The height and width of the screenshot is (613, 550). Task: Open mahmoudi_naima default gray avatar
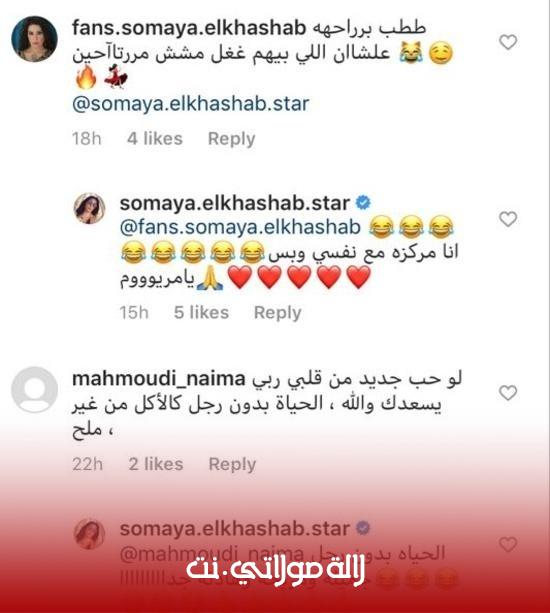pyautogui.click(x=34, y=390)
